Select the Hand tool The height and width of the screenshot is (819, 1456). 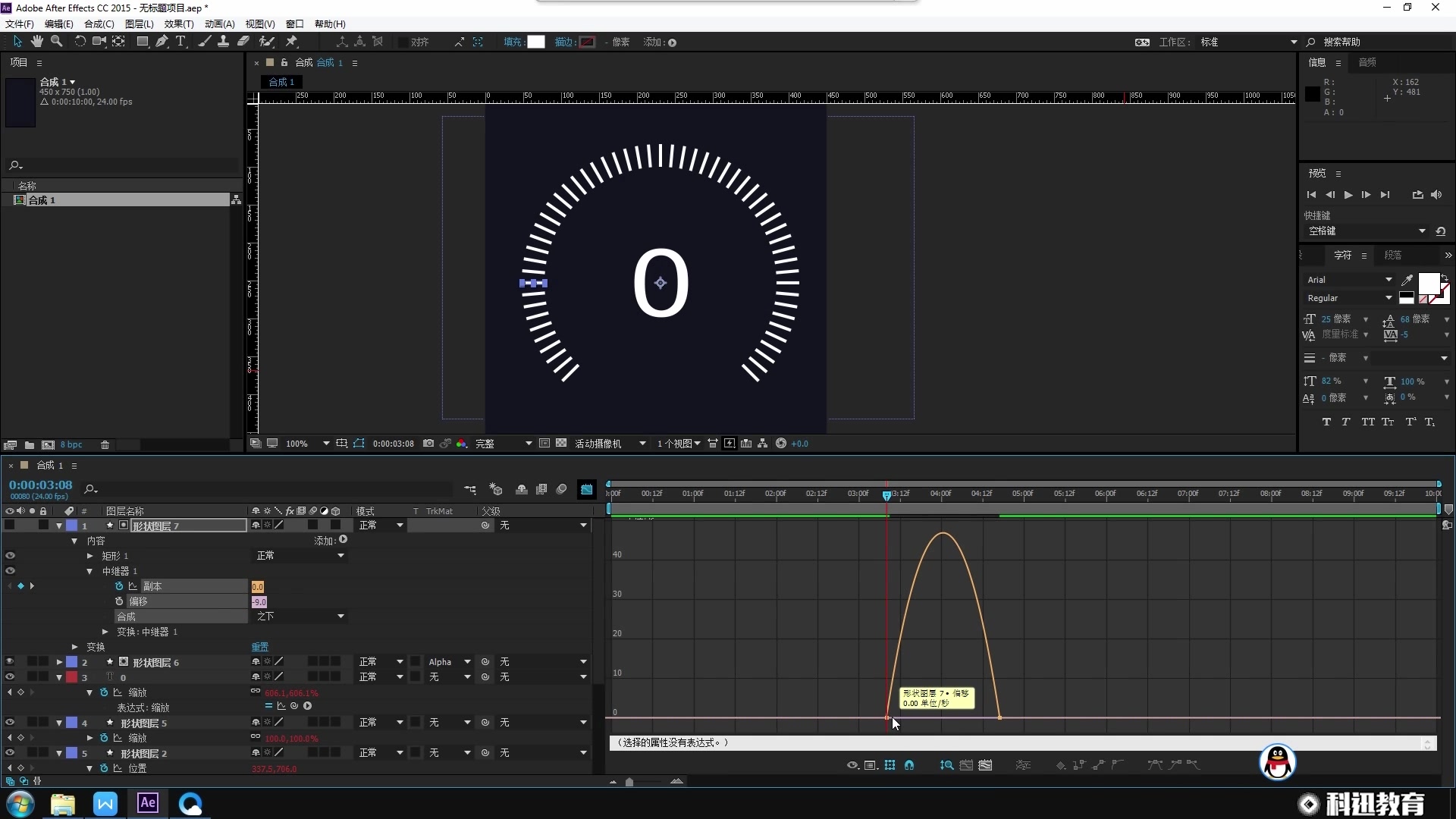tap(36, 42)
